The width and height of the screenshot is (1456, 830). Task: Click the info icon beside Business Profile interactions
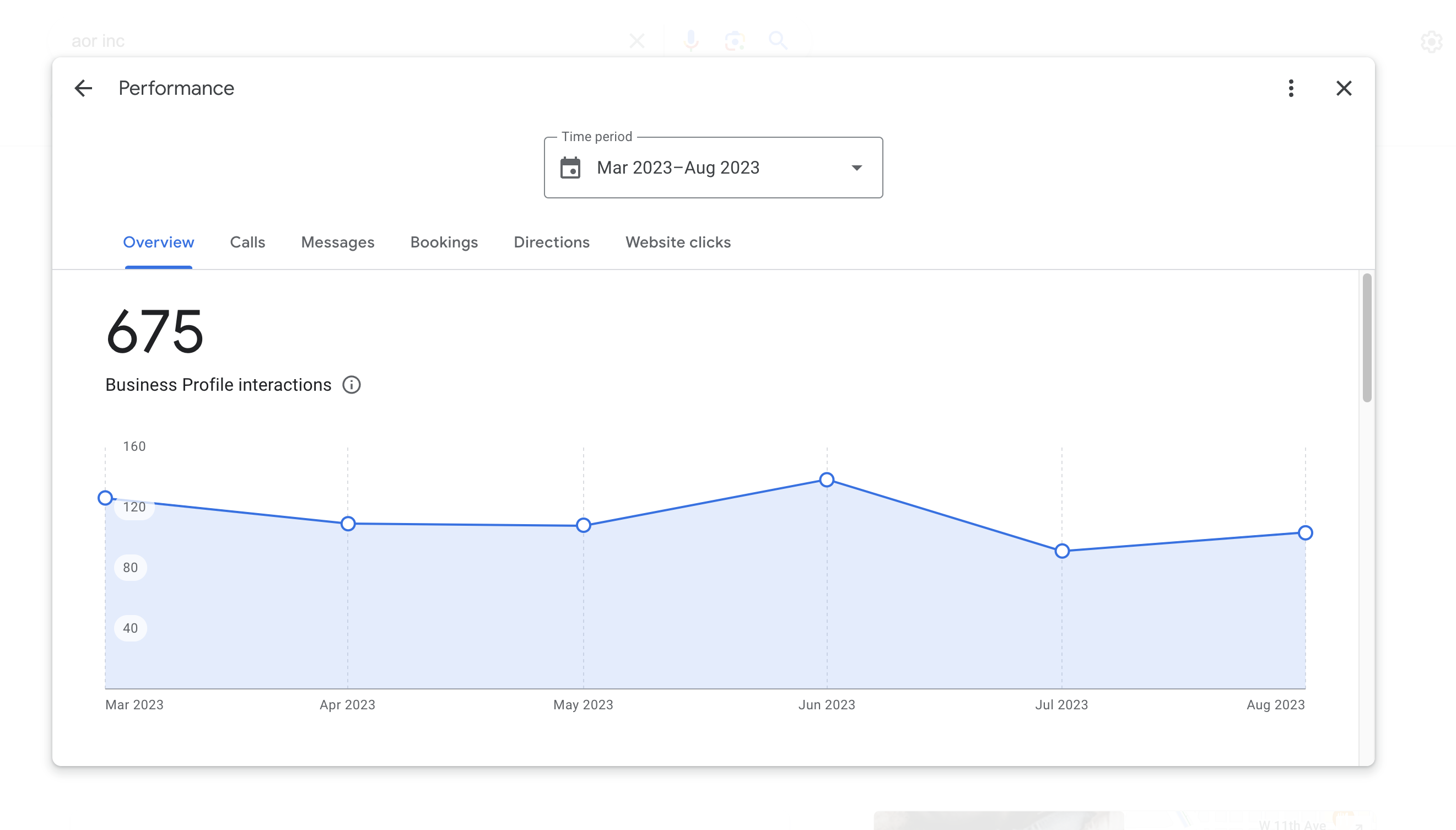pos(351,385)
